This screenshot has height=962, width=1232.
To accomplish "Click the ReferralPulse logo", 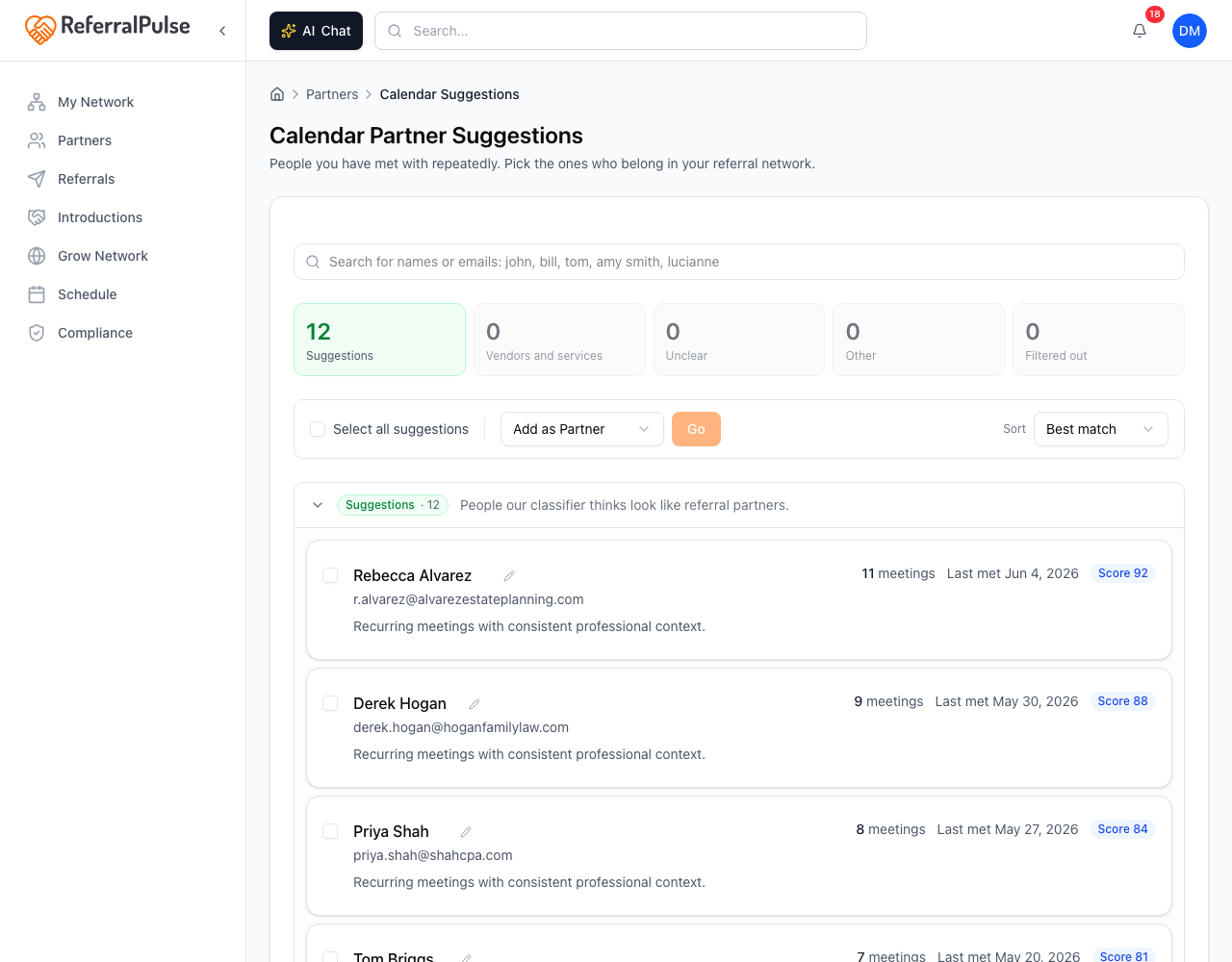I will pyautogui.click(x=107, y=29).
